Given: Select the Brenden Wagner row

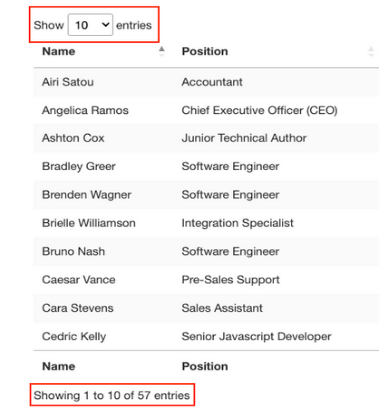Looking at the screenshot, I should pos(206,195).
